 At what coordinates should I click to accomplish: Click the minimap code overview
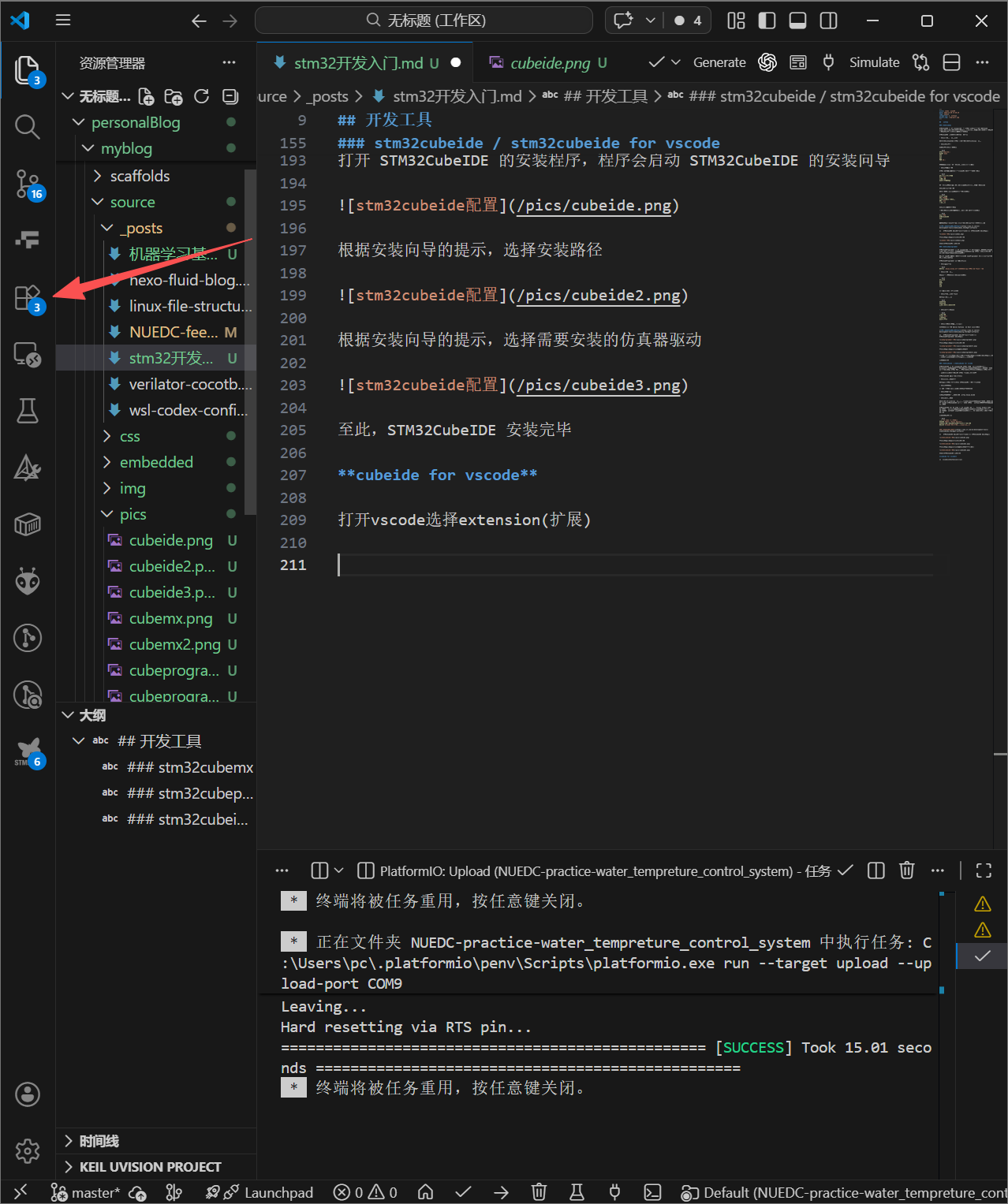pyautogui.click(x=965, y=284)
